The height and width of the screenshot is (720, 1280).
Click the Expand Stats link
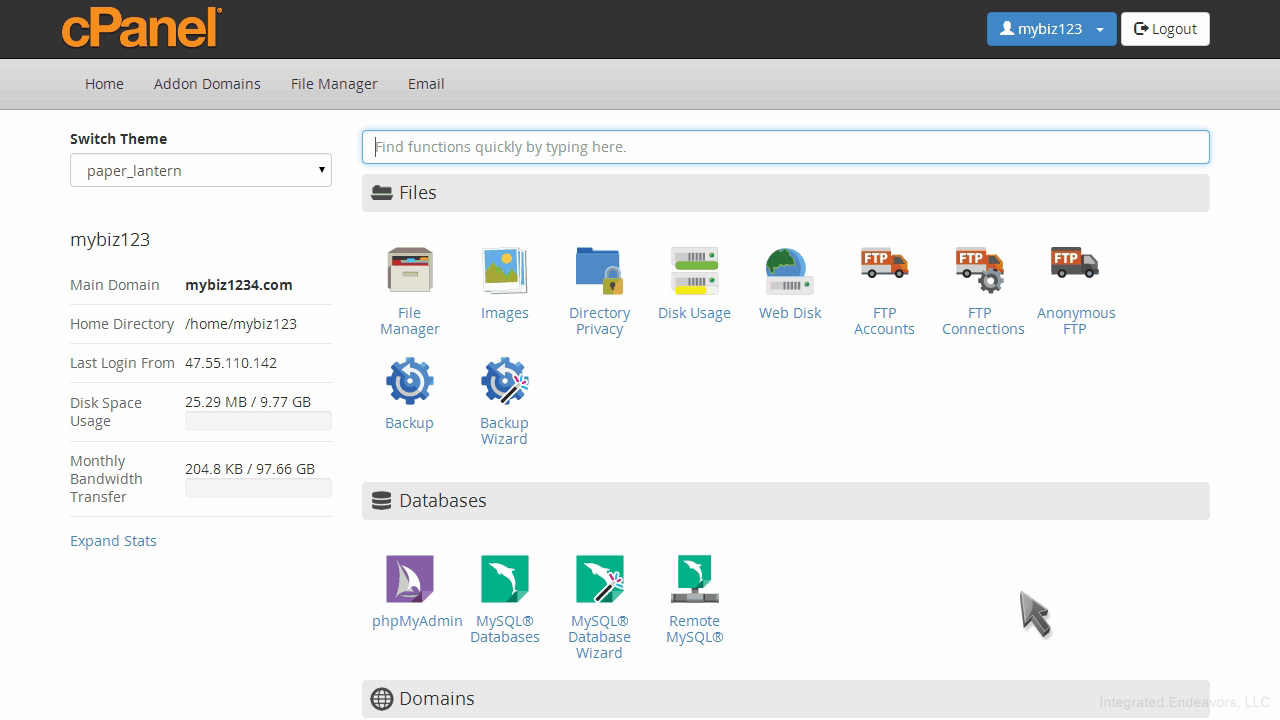point(113,541)
